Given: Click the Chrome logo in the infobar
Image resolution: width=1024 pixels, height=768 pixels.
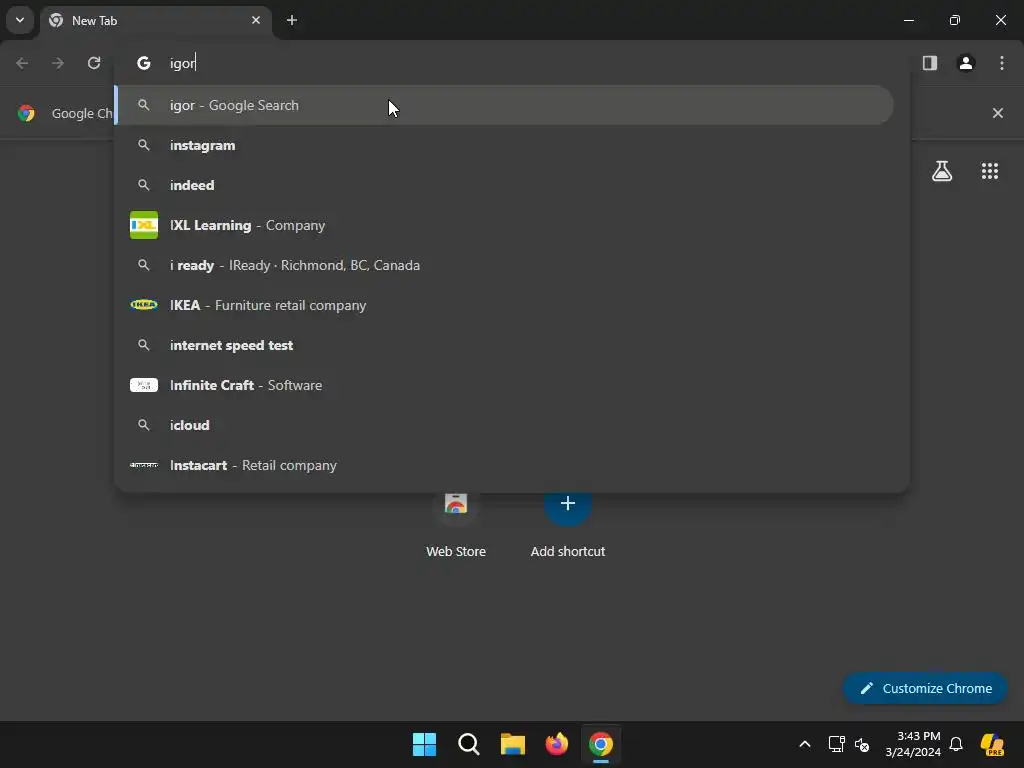Looking at the screenshot, I should [26, 113].
